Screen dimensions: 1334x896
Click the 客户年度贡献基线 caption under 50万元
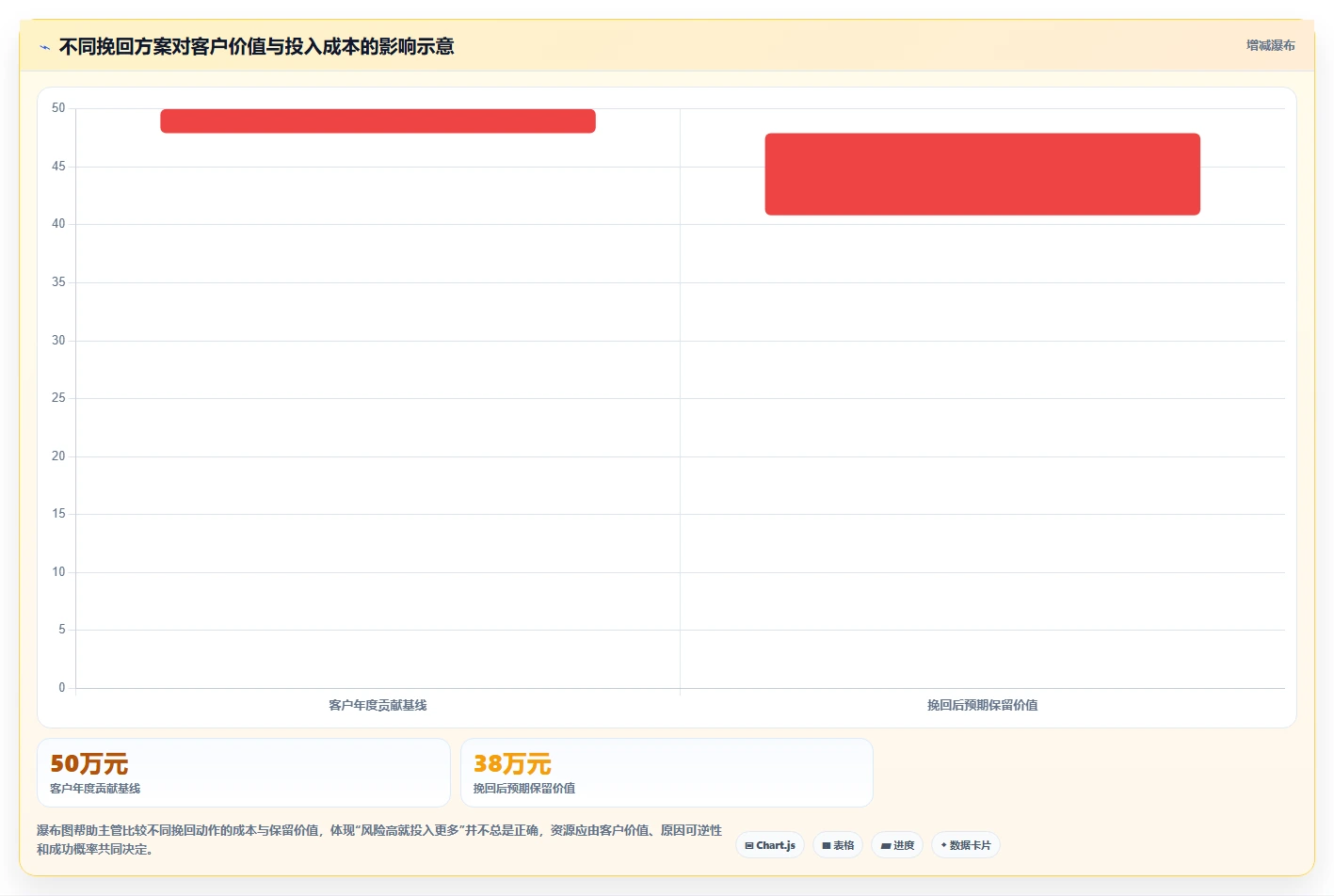[95, 789]
